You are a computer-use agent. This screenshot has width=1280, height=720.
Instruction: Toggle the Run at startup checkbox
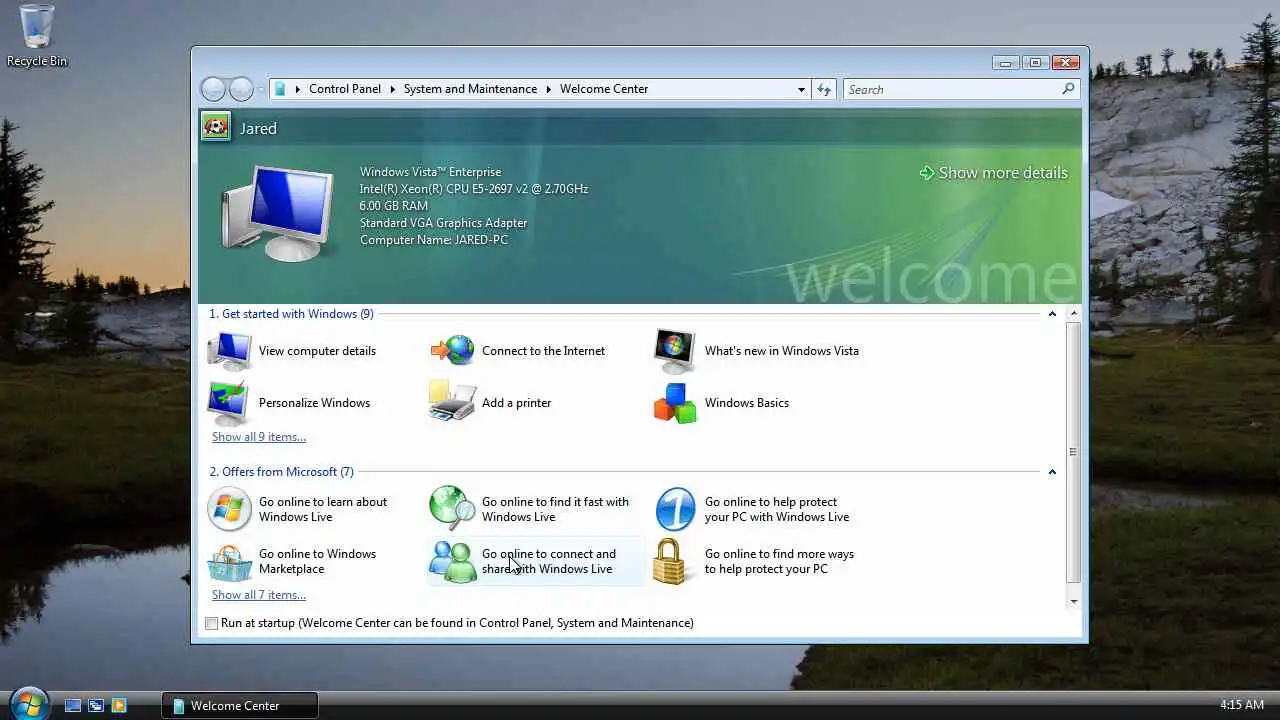click(x=211, y=623)
